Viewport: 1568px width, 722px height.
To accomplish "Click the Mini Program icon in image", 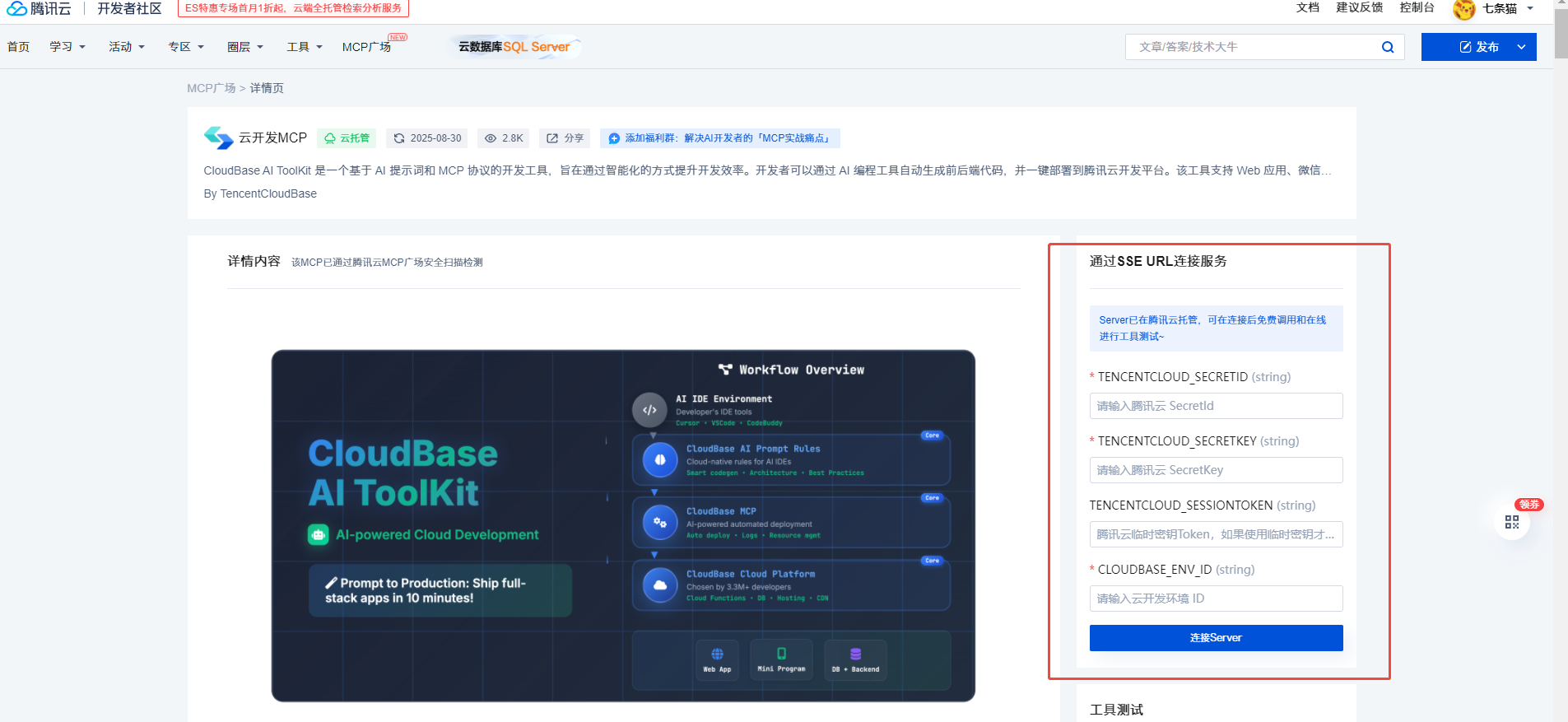I will pos(781,660).
